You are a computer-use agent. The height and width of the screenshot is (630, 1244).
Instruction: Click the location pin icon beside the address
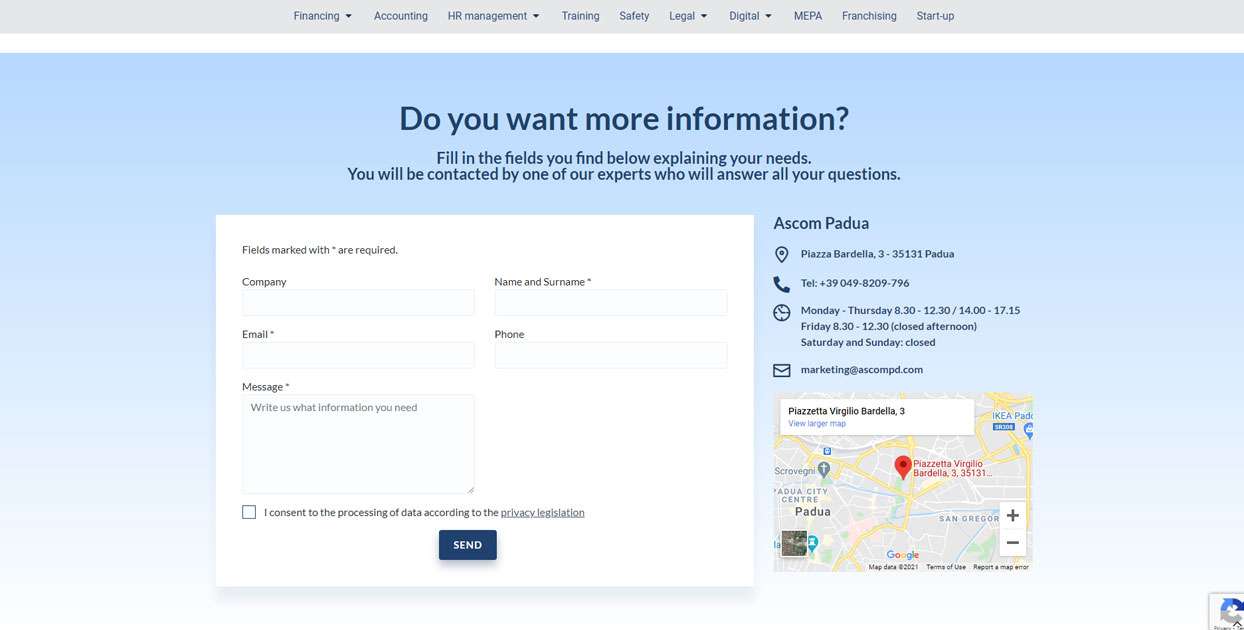tap(782, 255)
